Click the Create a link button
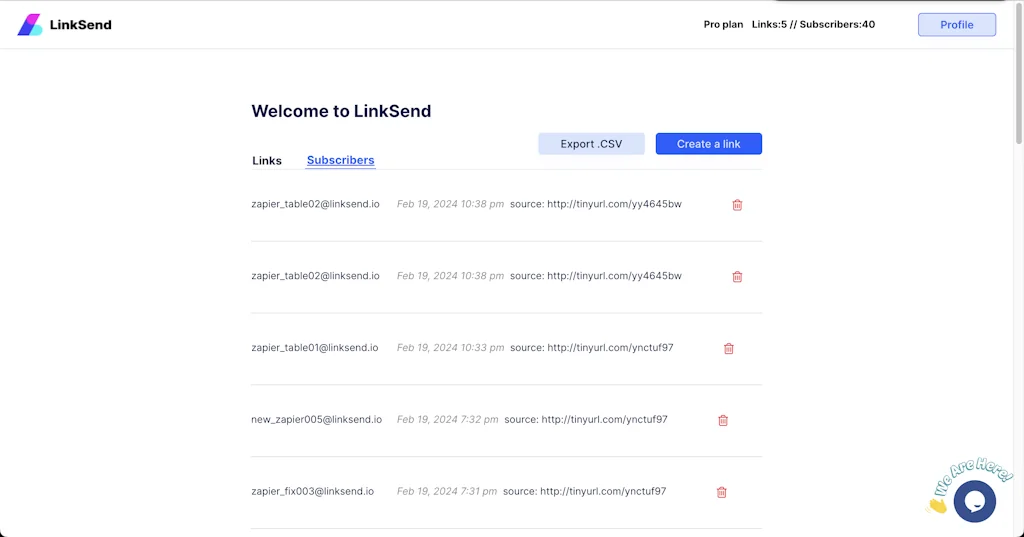Viewport: 1024px width, 537px height. coord(709,144)
